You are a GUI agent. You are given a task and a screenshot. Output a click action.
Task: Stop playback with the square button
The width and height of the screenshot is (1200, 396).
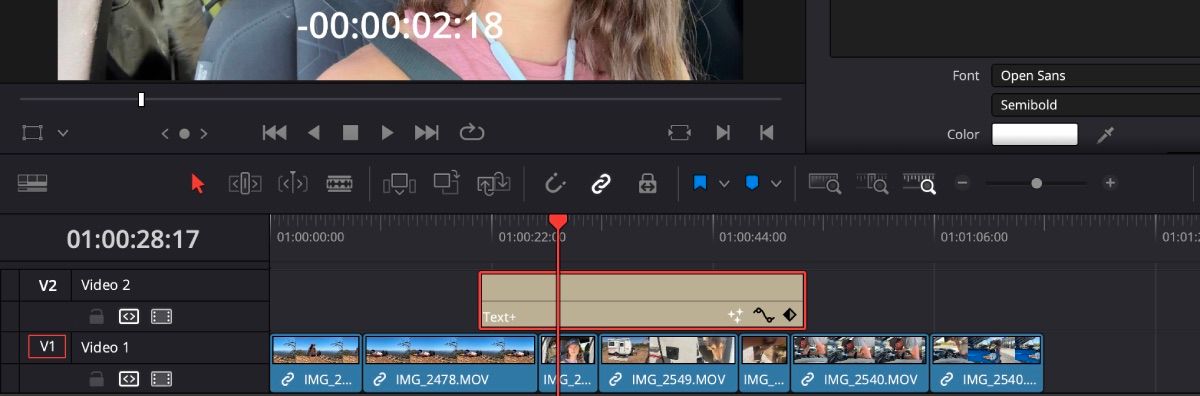pos(350,132)
